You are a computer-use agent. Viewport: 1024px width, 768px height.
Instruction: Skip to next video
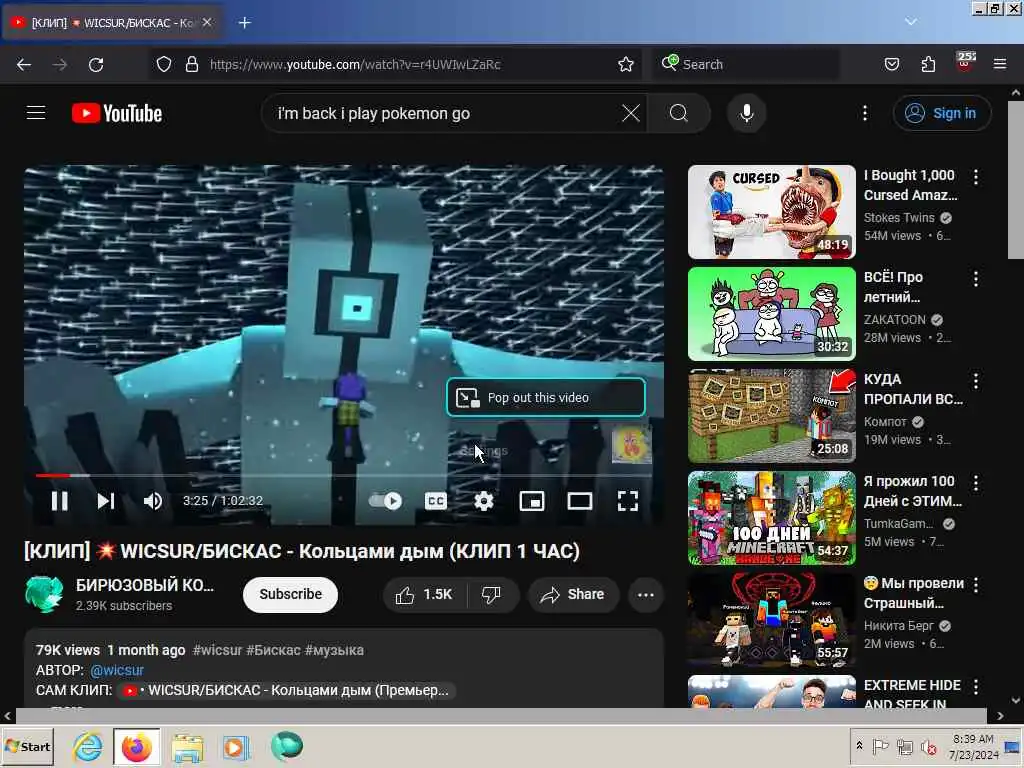[x=106, y=501]
